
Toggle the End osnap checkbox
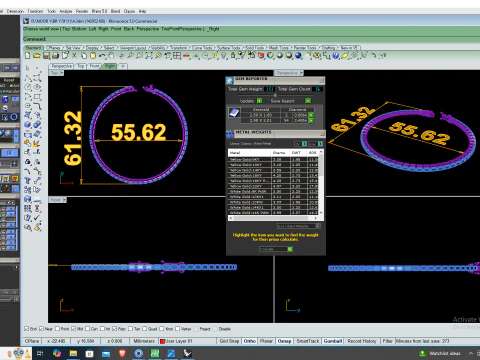26,329
